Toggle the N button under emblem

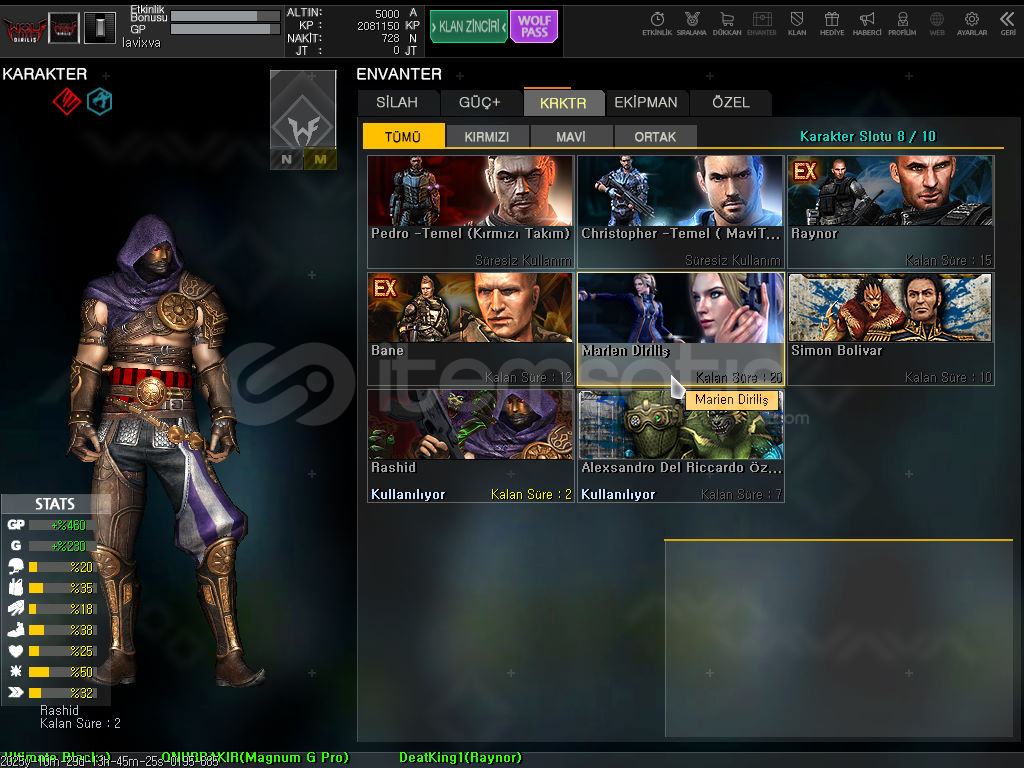coord(287,159)
